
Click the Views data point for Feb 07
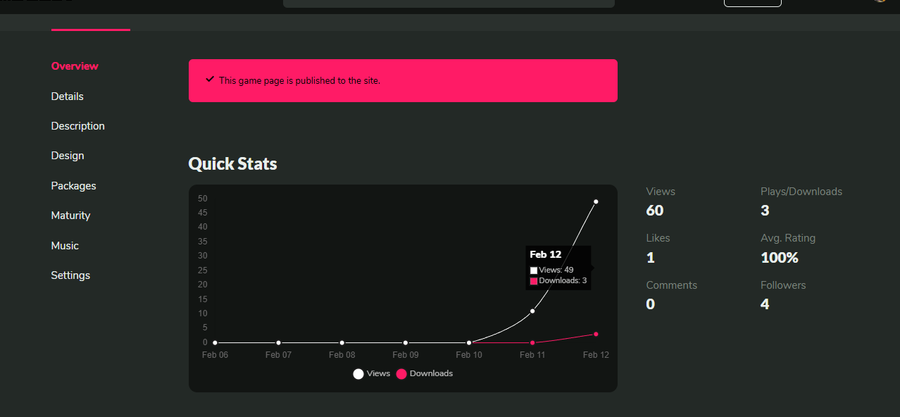tap(278, 342)
